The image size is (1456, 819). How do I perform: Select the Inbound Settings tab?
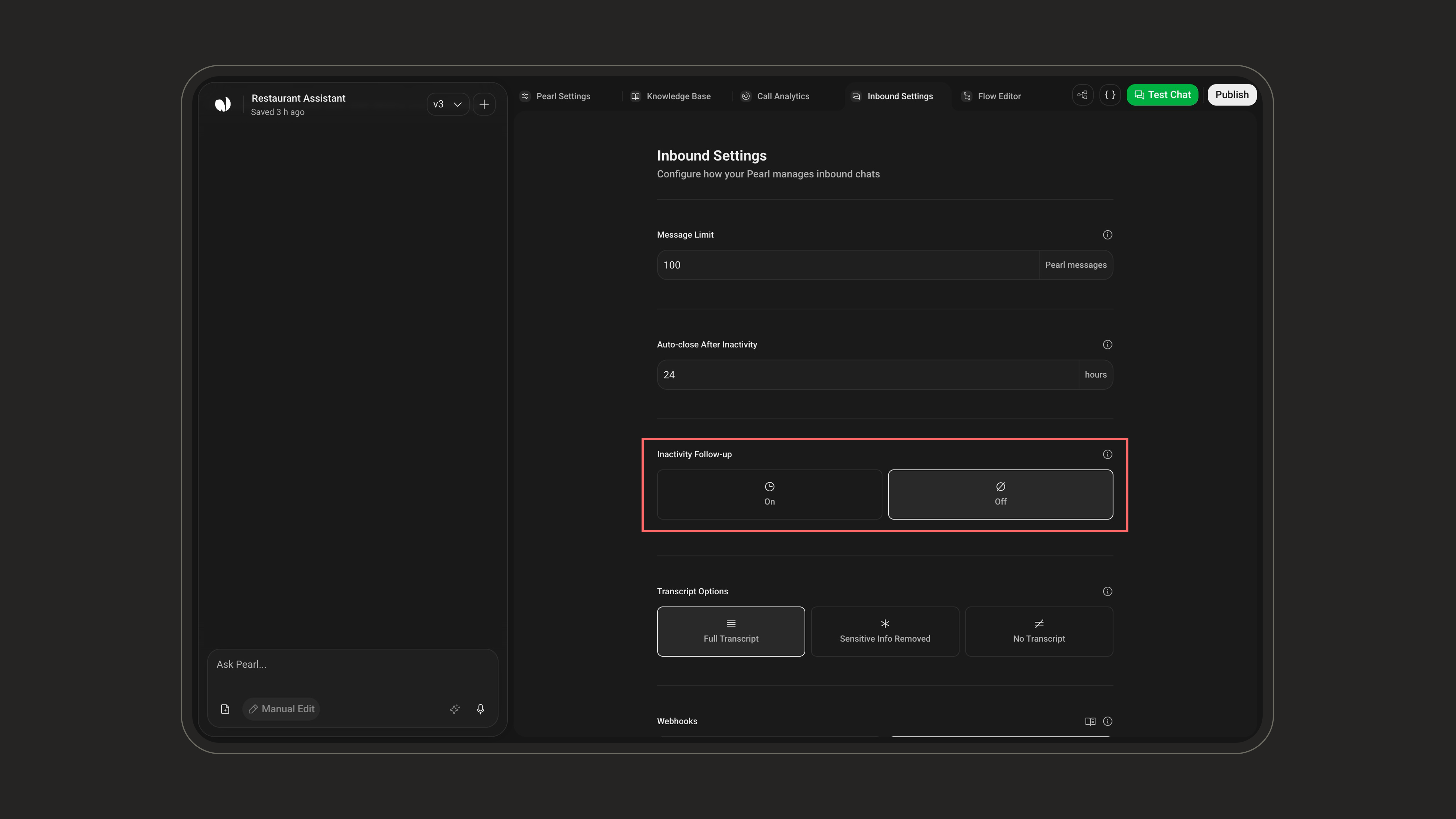pos(892,96)
